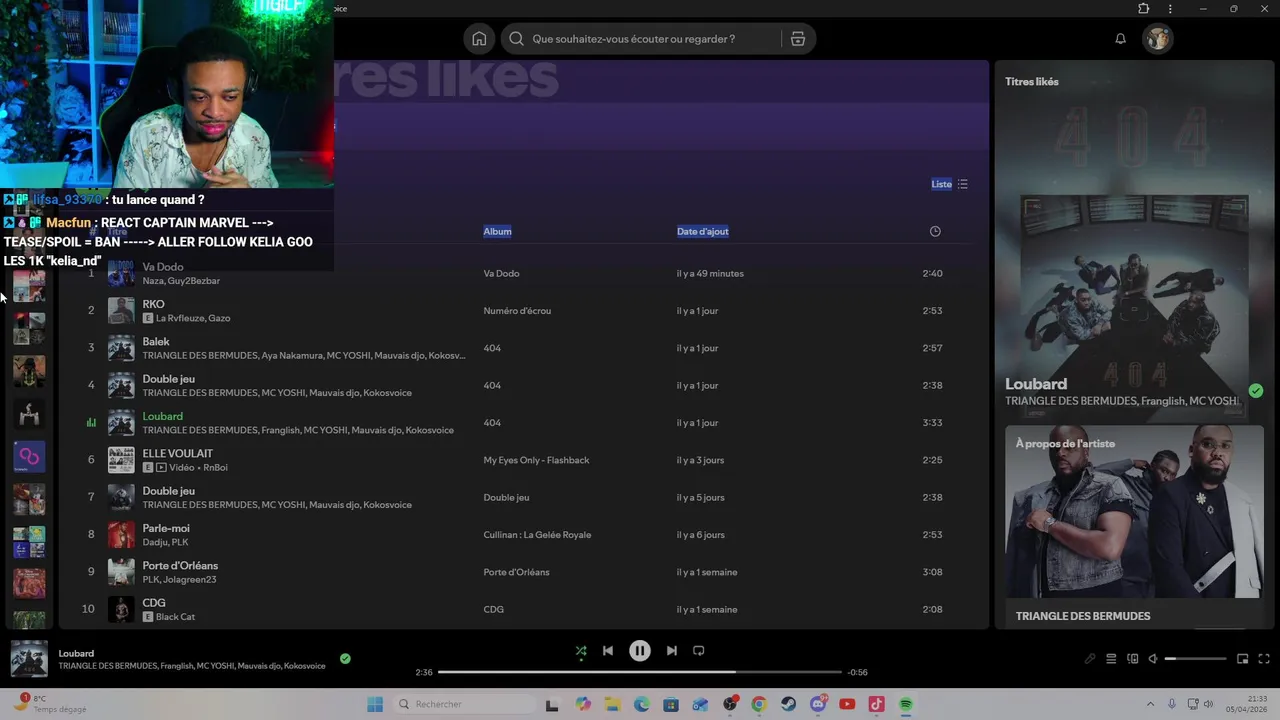Open artist link Dadju, PLK

pyautogui.click(x=165, y=542)
